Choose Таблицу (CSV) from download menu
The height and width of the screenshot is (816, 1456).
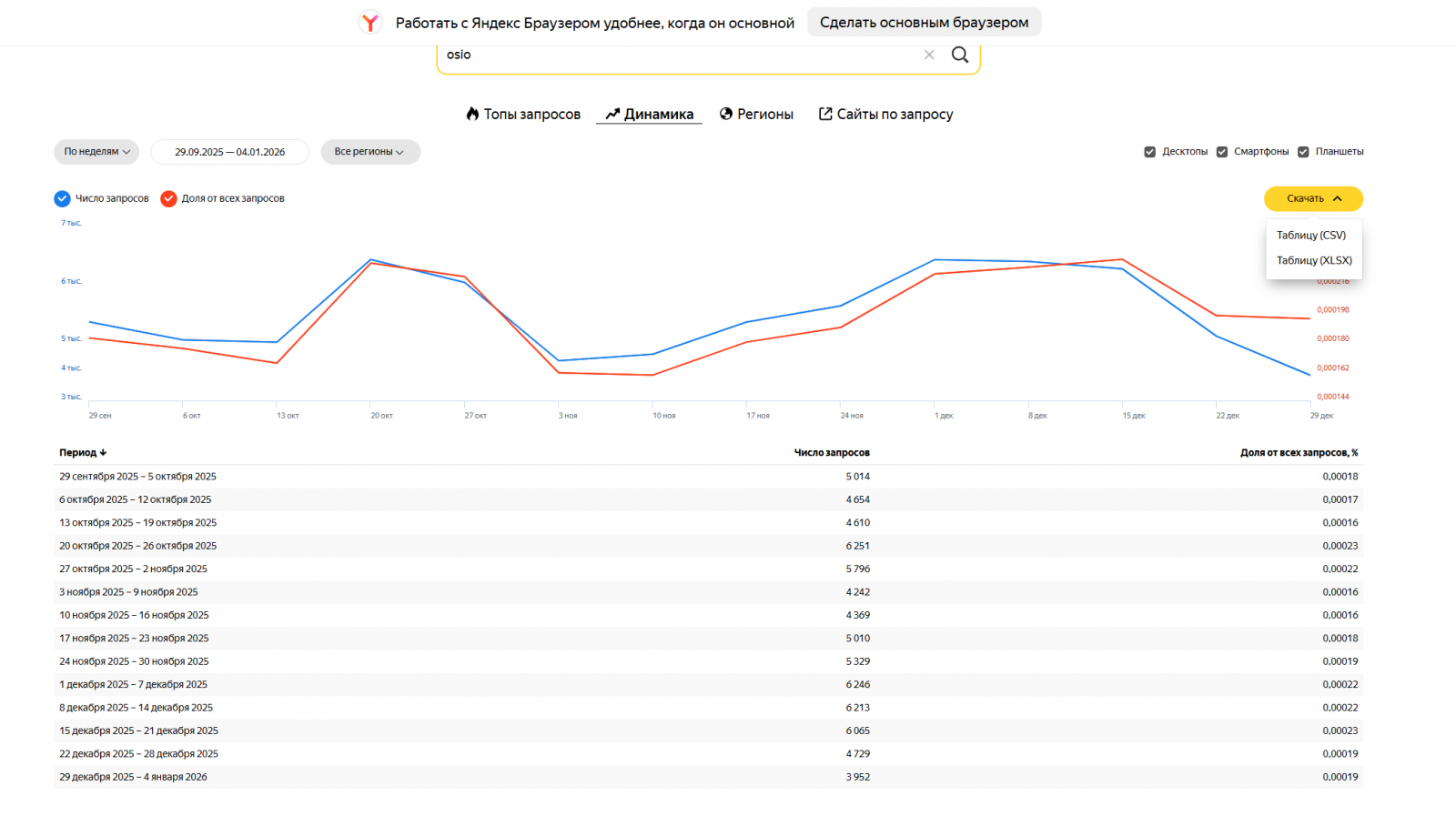tap(1310, 235)
